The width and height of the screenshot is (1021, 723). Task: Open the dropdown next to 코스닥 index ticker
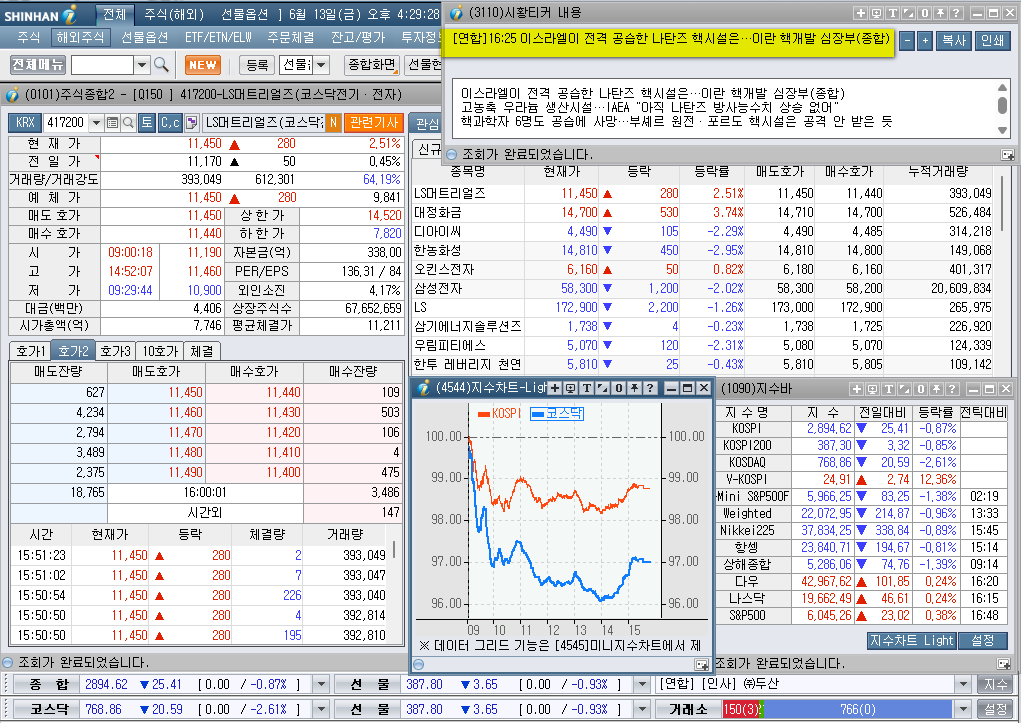320,709
